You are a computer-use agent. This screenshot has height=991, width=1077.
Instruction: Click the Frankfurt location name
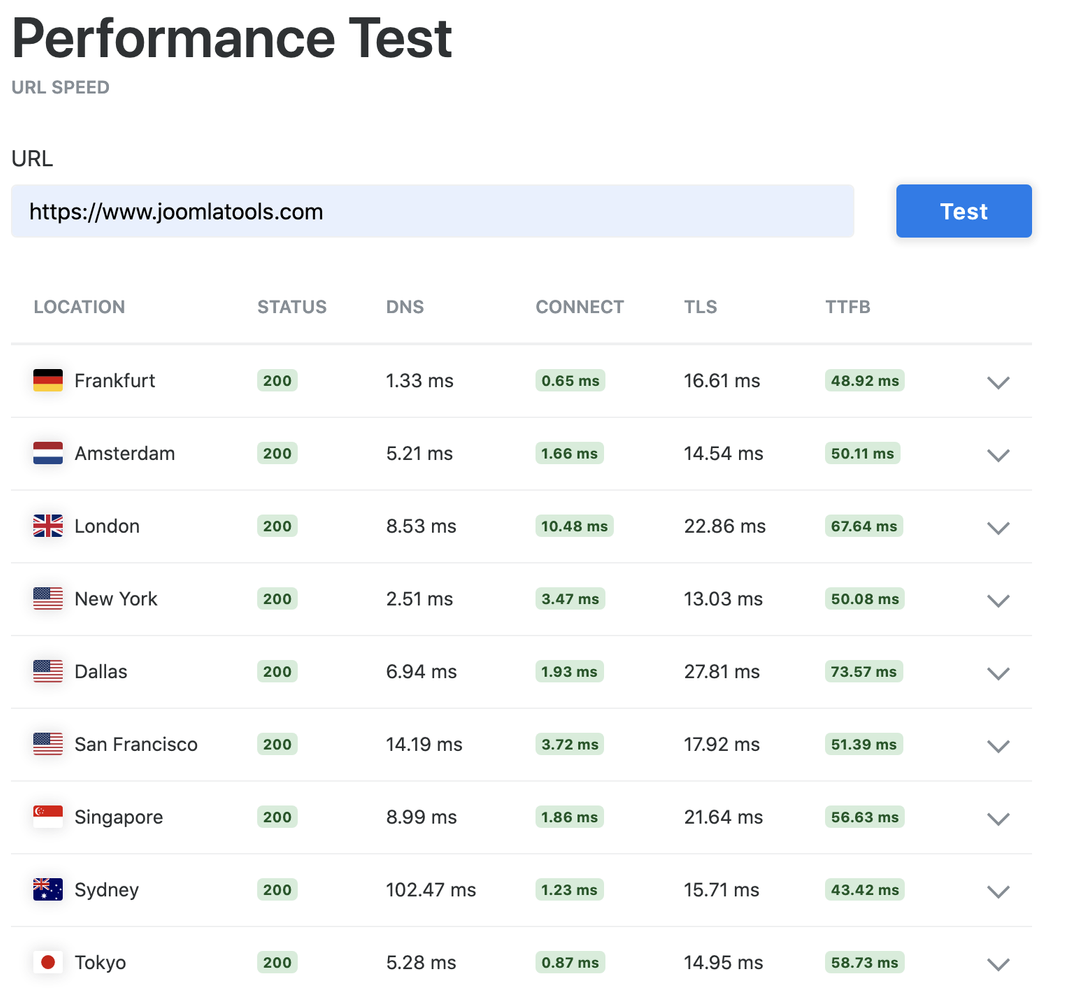click(115, 380)
